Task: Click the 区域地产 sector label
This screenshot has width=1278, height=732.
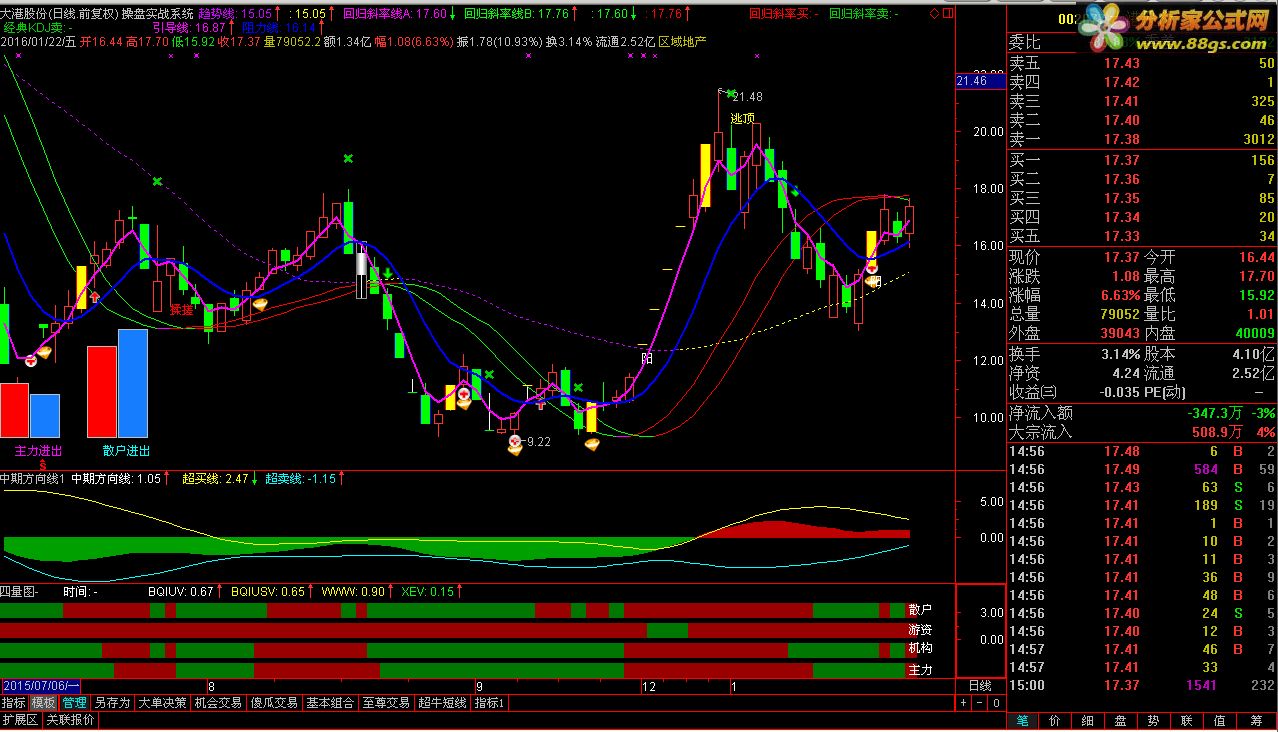Action: (x=682, y=41)
